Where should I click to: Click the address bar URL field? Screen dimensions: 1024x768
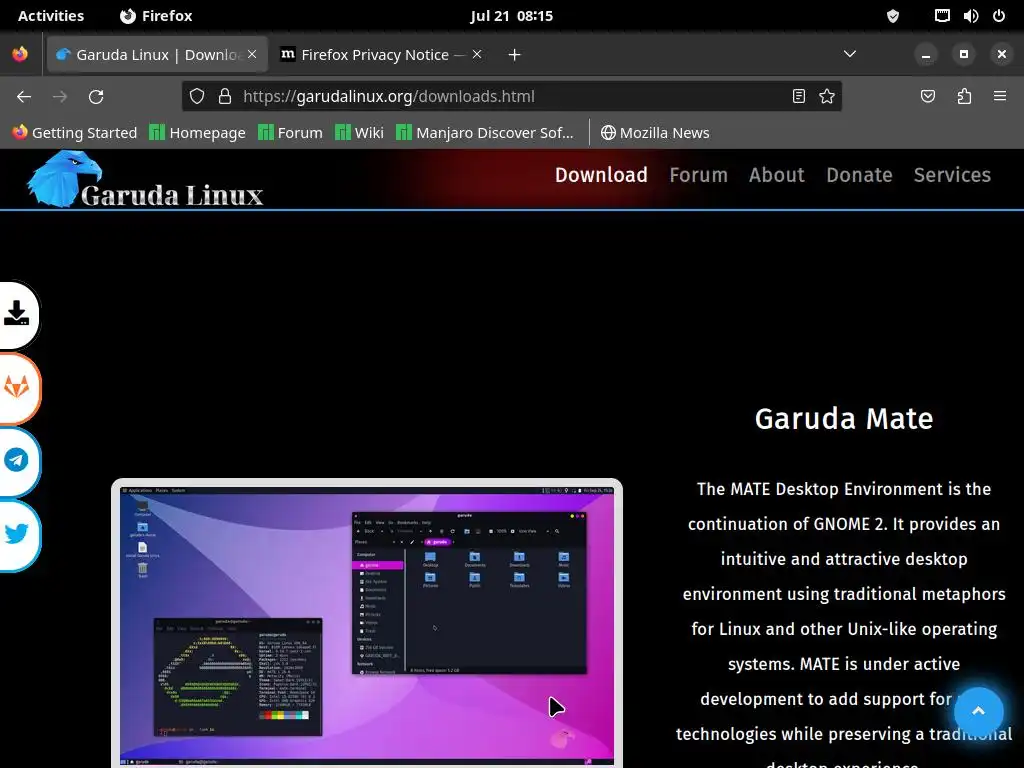click(x=511, y=97)
